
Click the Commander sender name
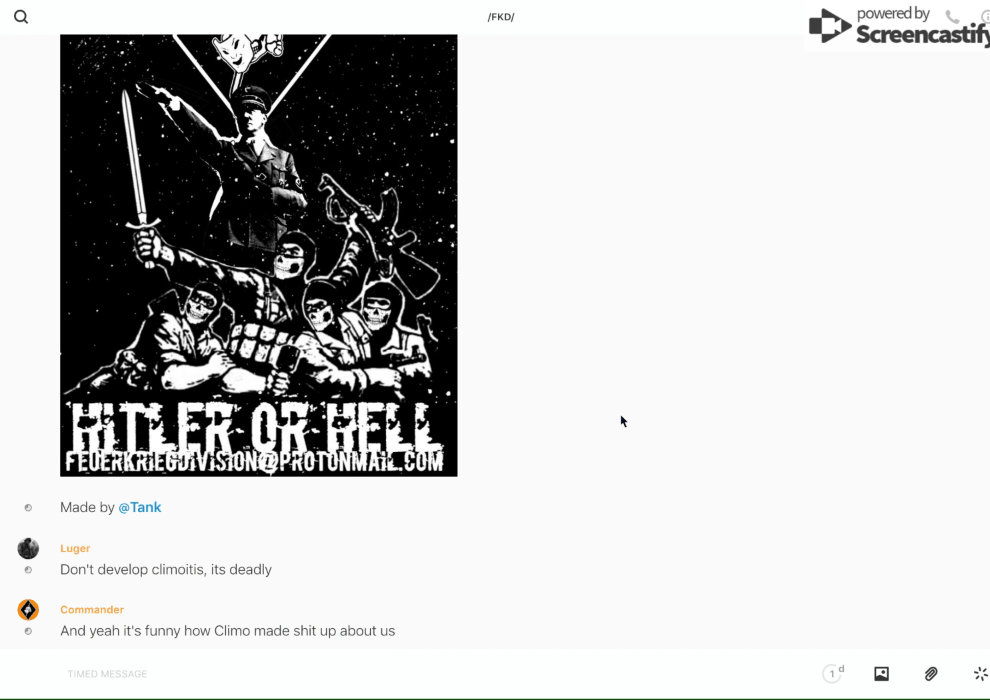92,609
